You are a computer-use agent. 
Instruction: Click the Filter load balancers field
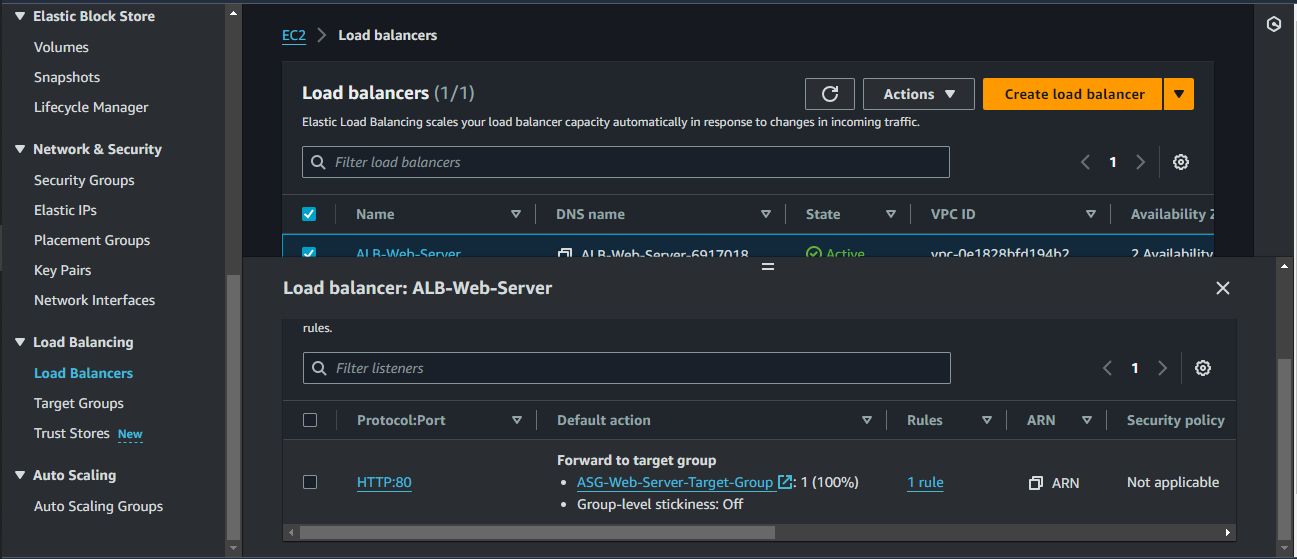pyautogui.click(x=626, y=162)
